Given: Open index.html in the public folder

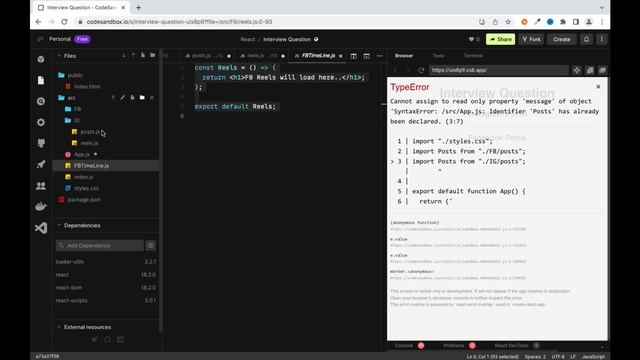Looking at the screenshot, I should pos(87,87).
